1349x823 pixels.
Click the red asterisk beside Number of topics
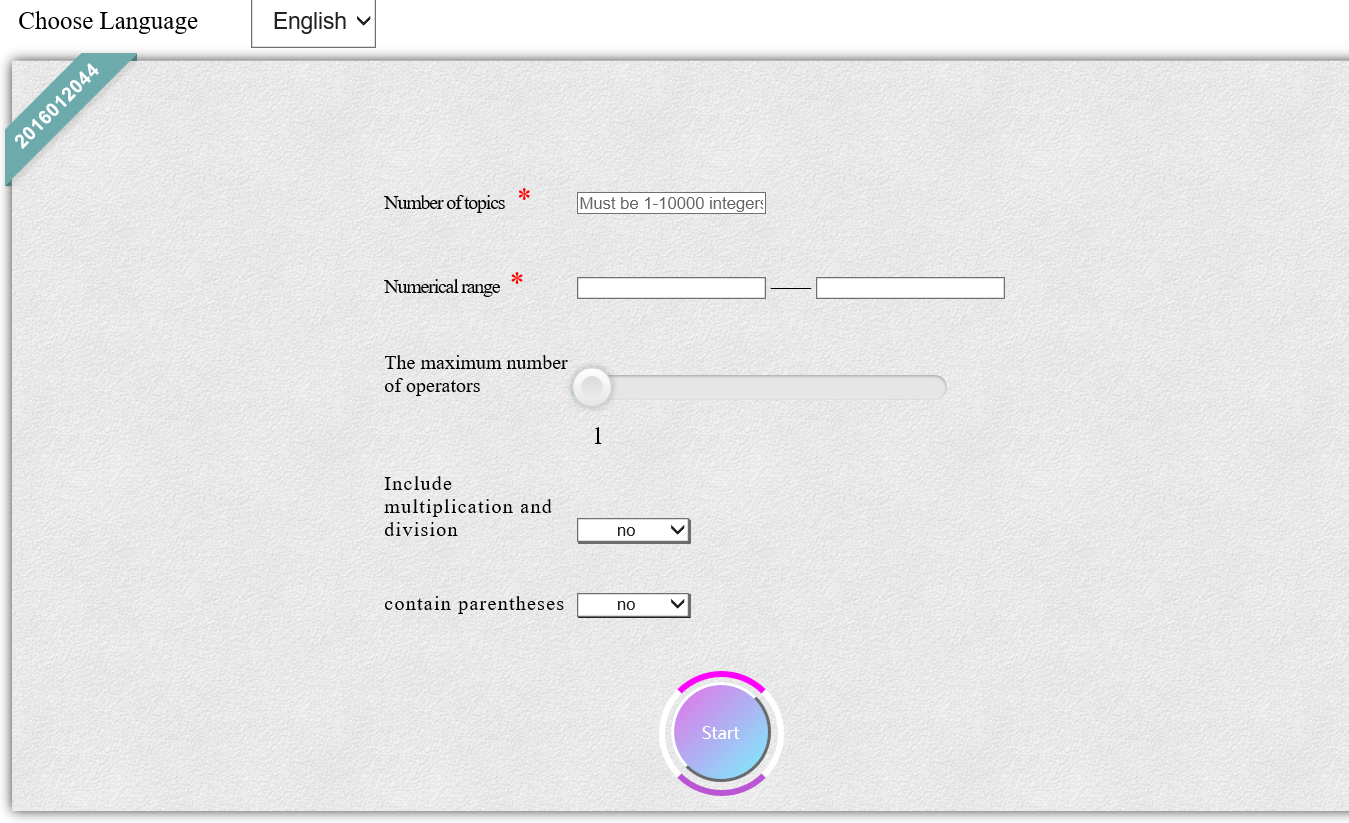click(524, 196)
